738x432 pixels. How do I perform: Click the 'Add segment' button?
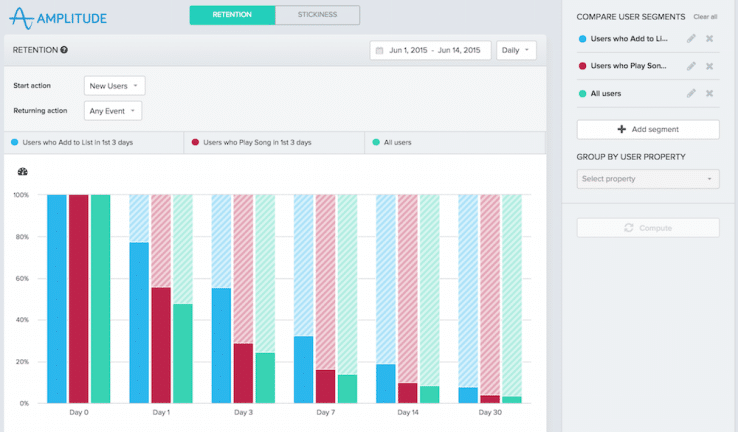(x=648, y=129)
